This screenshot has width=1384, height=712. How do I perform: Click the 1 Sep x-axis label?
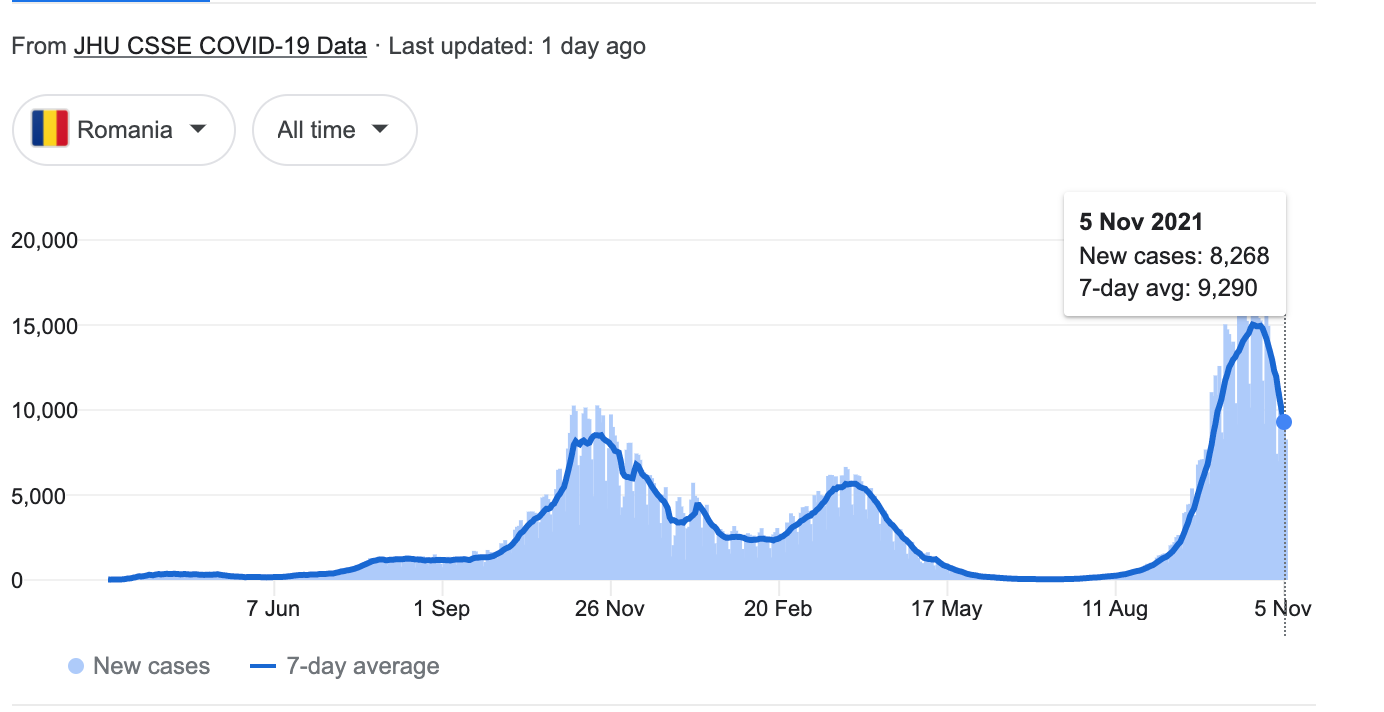(x=441, y=608)
